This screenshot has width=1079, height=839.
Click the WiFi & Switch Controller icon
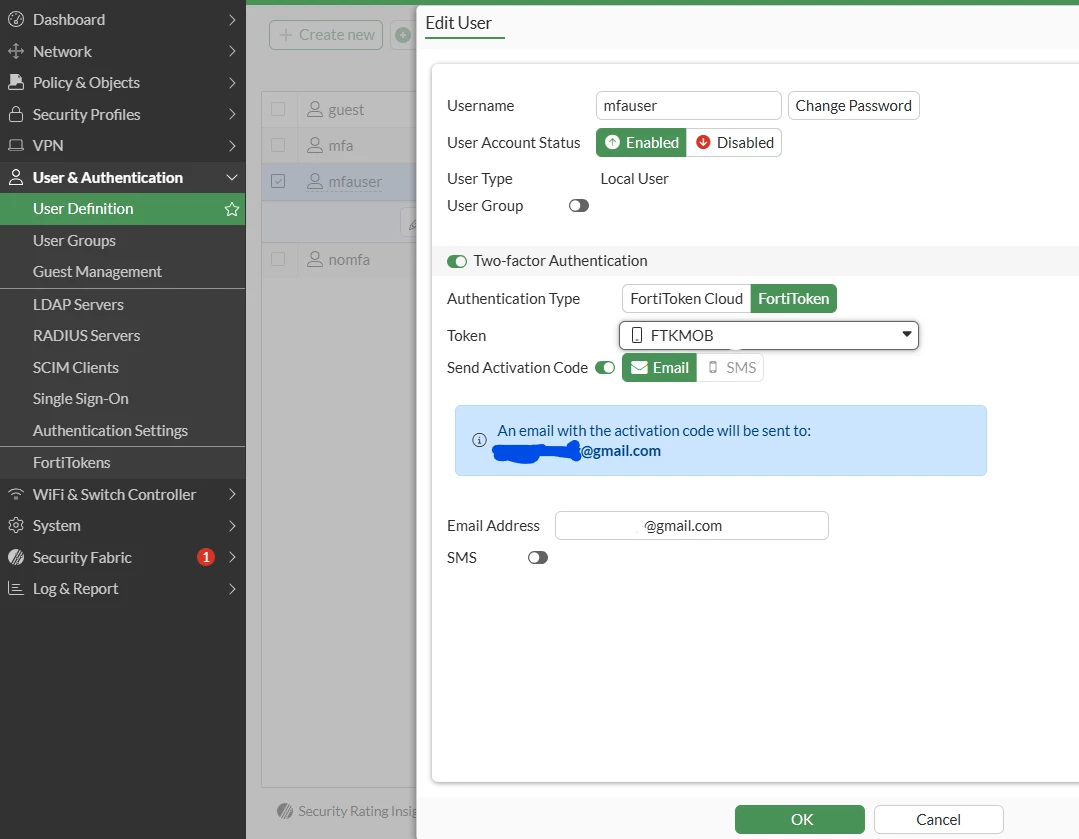pos(16,494)
